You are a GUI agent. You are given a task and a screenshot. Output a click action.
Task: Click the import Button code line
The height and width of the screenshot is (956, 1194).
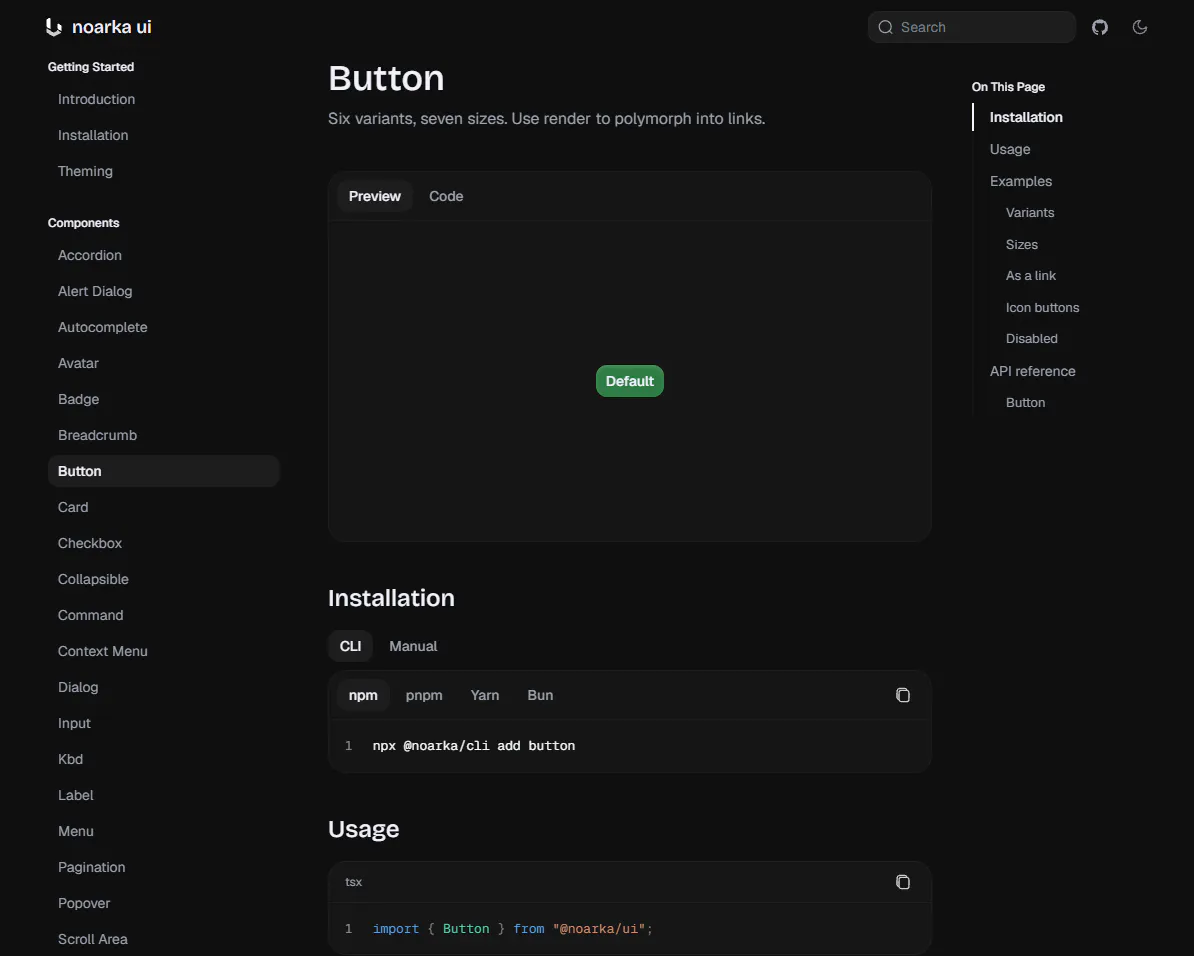pyautogui.click(x=512, y=929)
